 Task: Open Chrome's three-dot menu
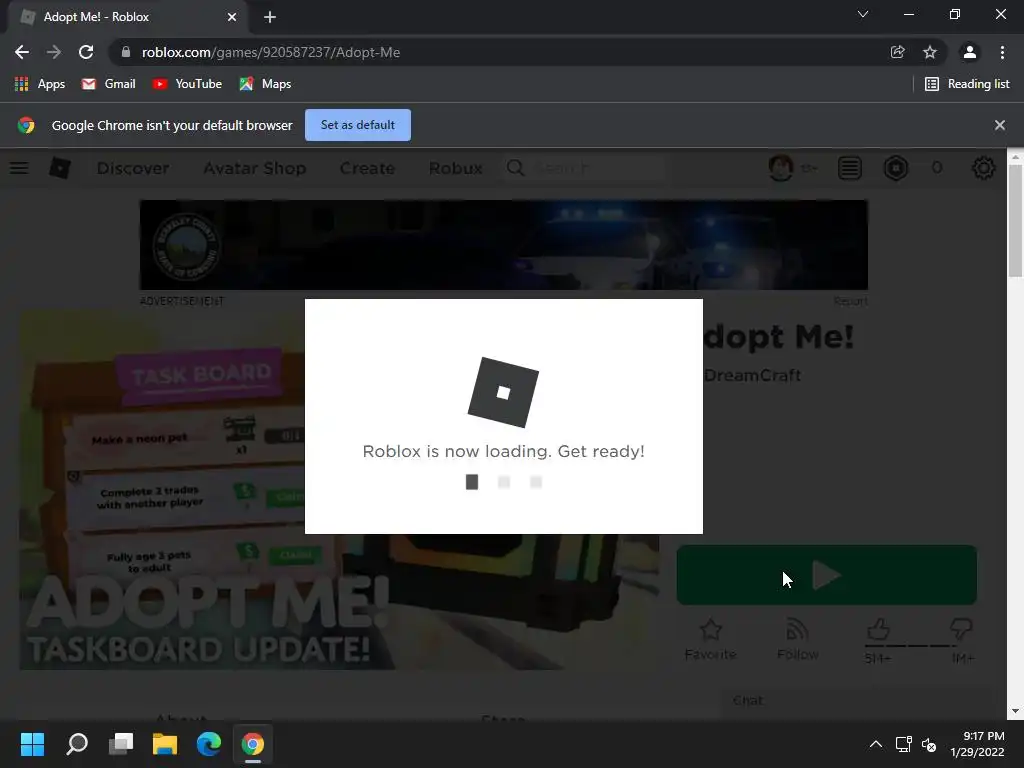tap(1002, 52)
